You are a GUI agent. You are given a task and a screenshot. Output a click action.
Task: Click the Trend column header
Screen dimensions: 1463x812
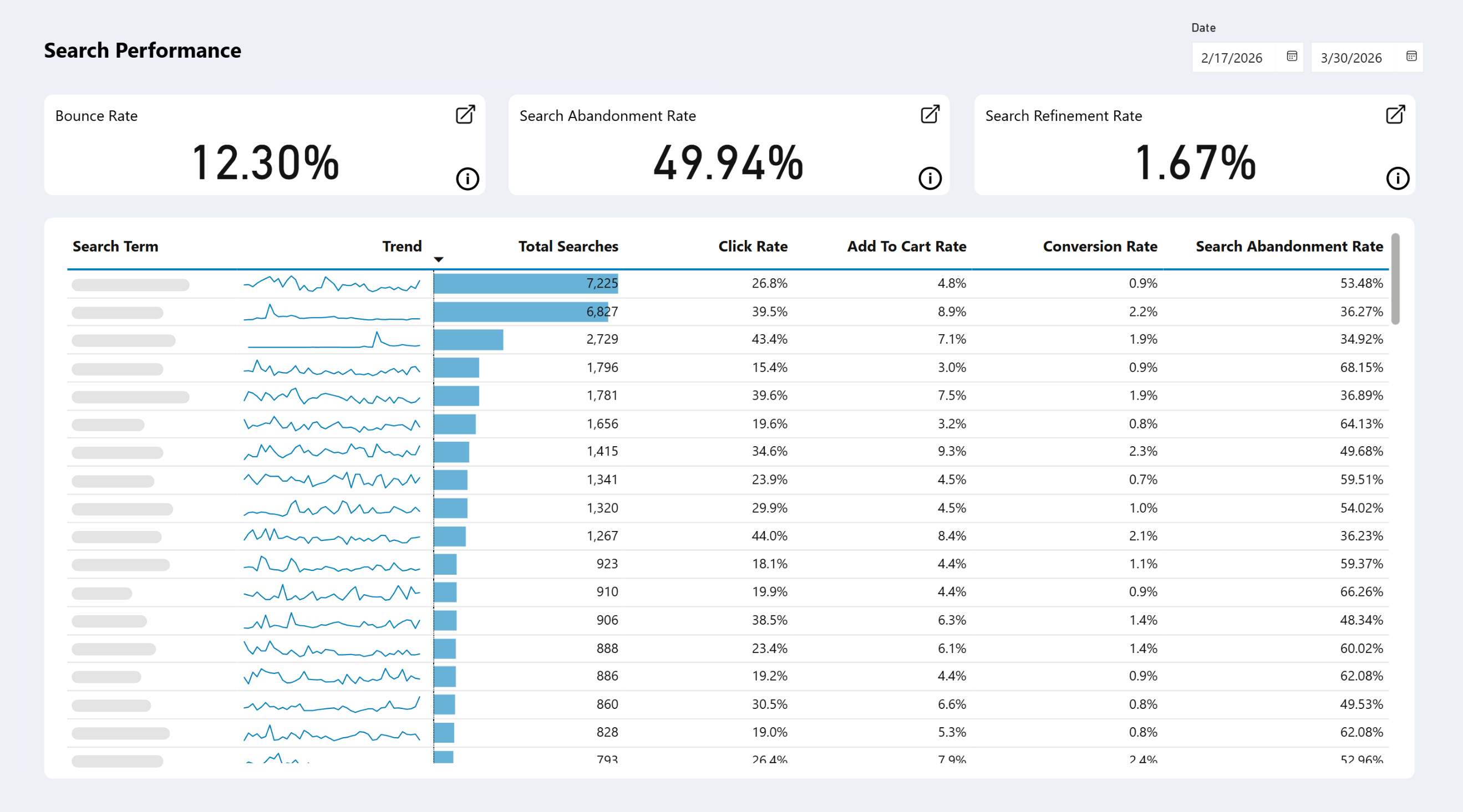click(x=402, y=246)
